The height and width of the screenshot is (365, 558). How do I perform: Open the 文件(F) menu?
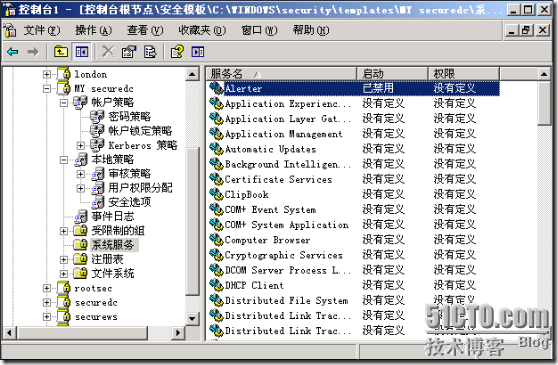(x=42, y=31)
